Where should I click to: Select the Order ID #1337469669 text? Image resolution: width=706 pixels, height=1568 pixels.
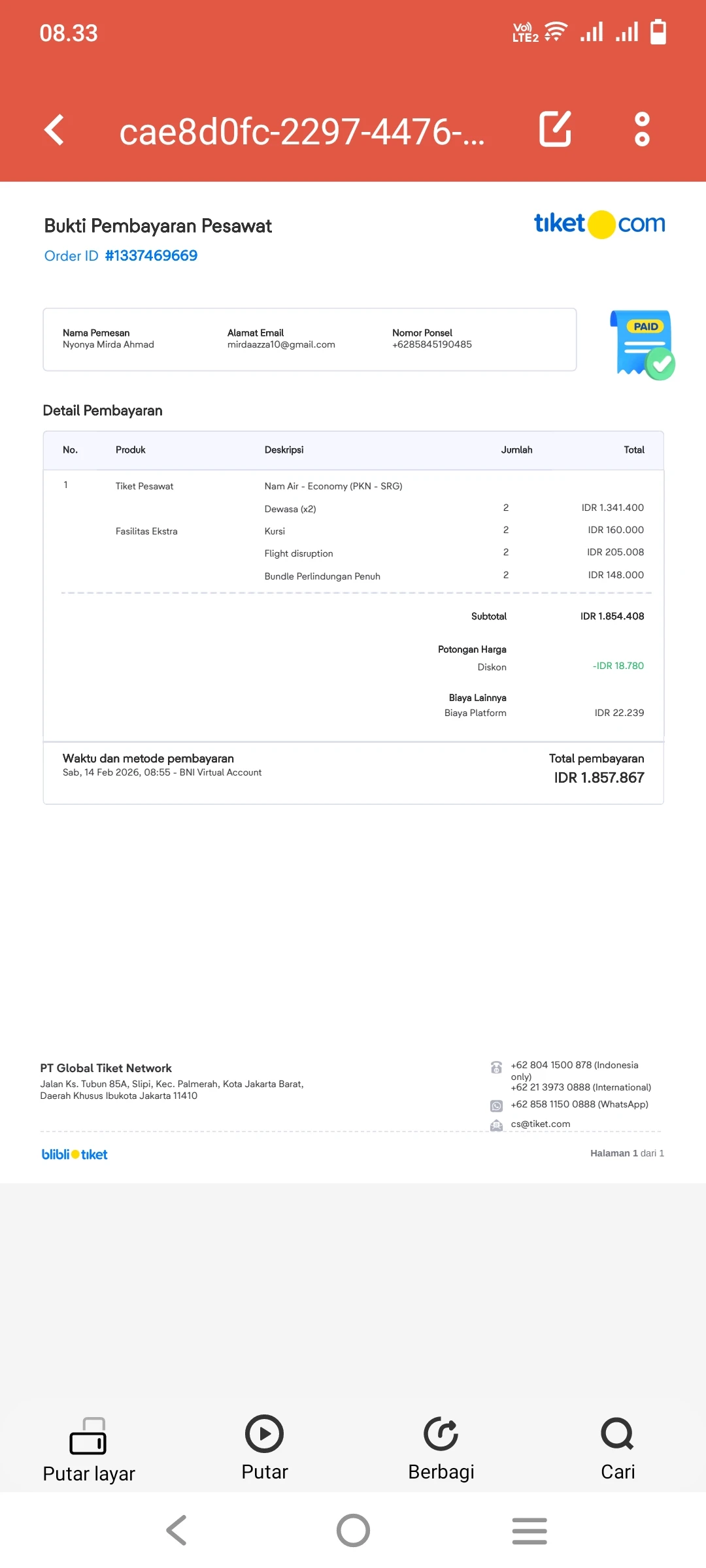tap(121, 255)
